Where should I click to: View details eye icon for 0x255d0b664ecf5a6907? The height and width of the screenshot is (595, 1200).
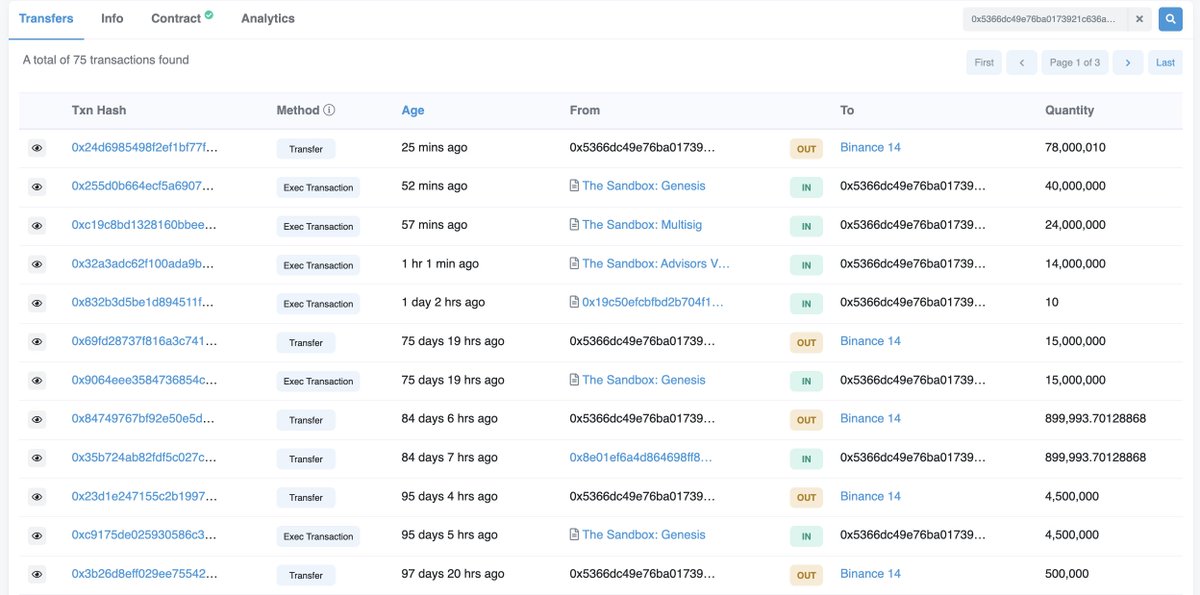(x=37, y=187)
